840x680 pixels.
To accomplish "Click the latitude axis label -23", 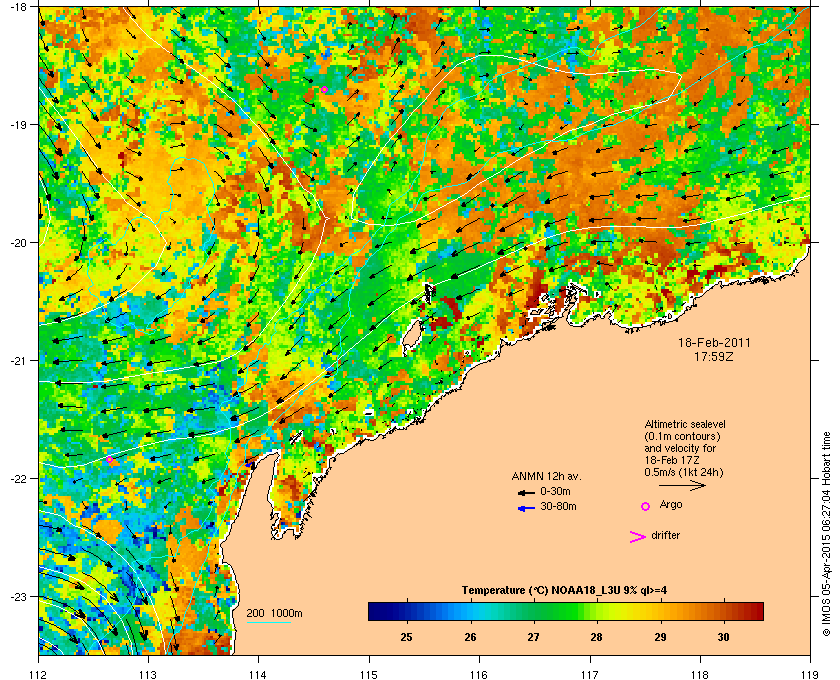I will [x=17, y=596].
